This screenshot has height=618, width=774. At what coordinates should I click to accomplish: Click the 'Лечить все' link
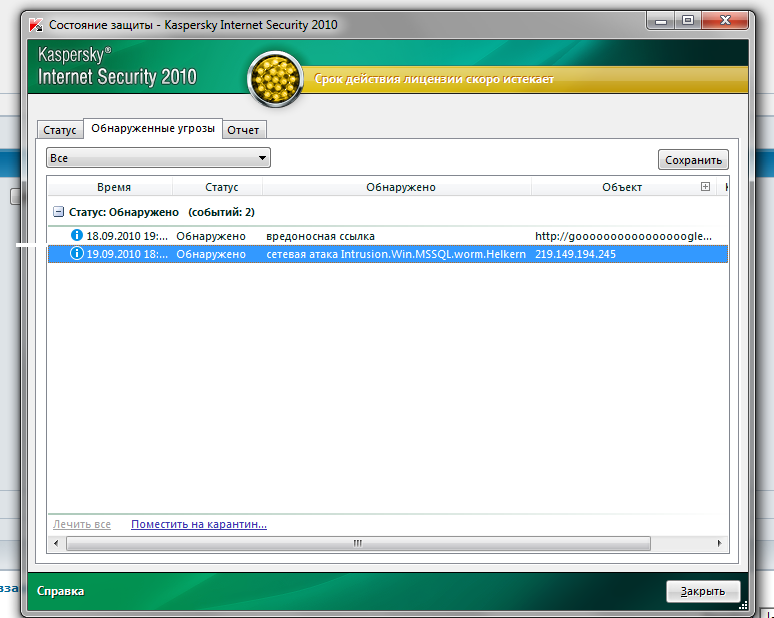point(82,524)
